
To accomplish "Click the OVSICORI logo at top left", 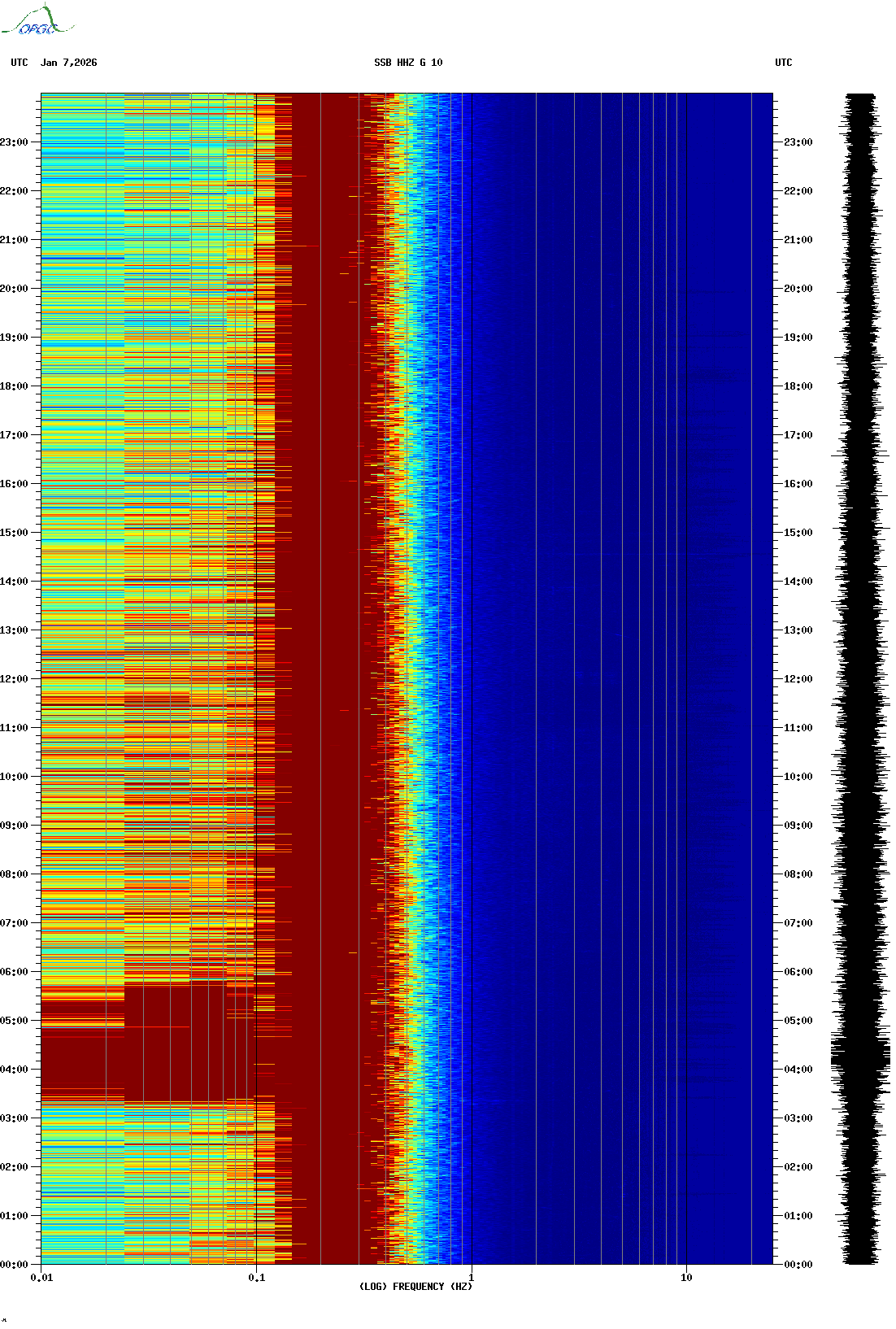I will tap(37, 21).
